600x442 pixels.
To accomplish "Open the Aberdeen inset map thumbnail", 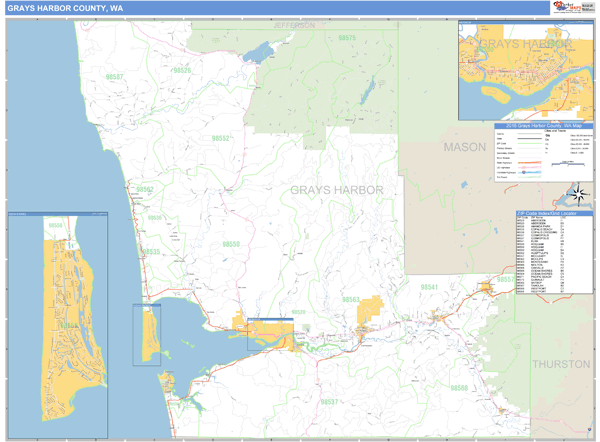I will 526,70.
